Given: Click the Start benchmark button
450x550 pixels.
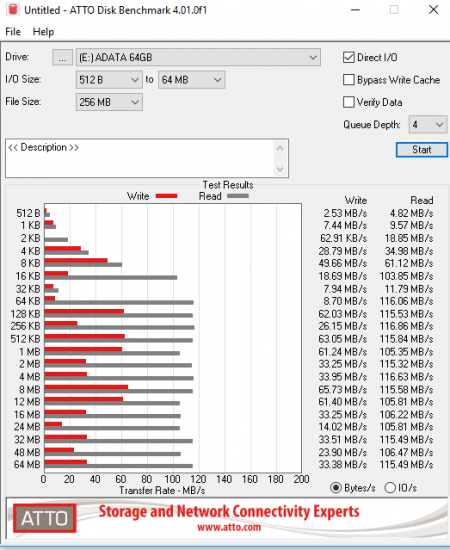Looking at the screenshot, I should pyautogui.click(x=422, y=150).
